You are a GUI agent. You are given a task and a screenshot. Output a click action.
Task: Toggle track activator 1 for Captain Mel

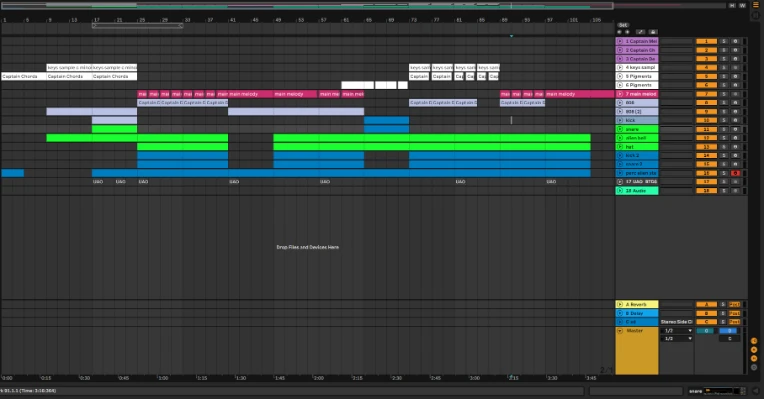706,41
